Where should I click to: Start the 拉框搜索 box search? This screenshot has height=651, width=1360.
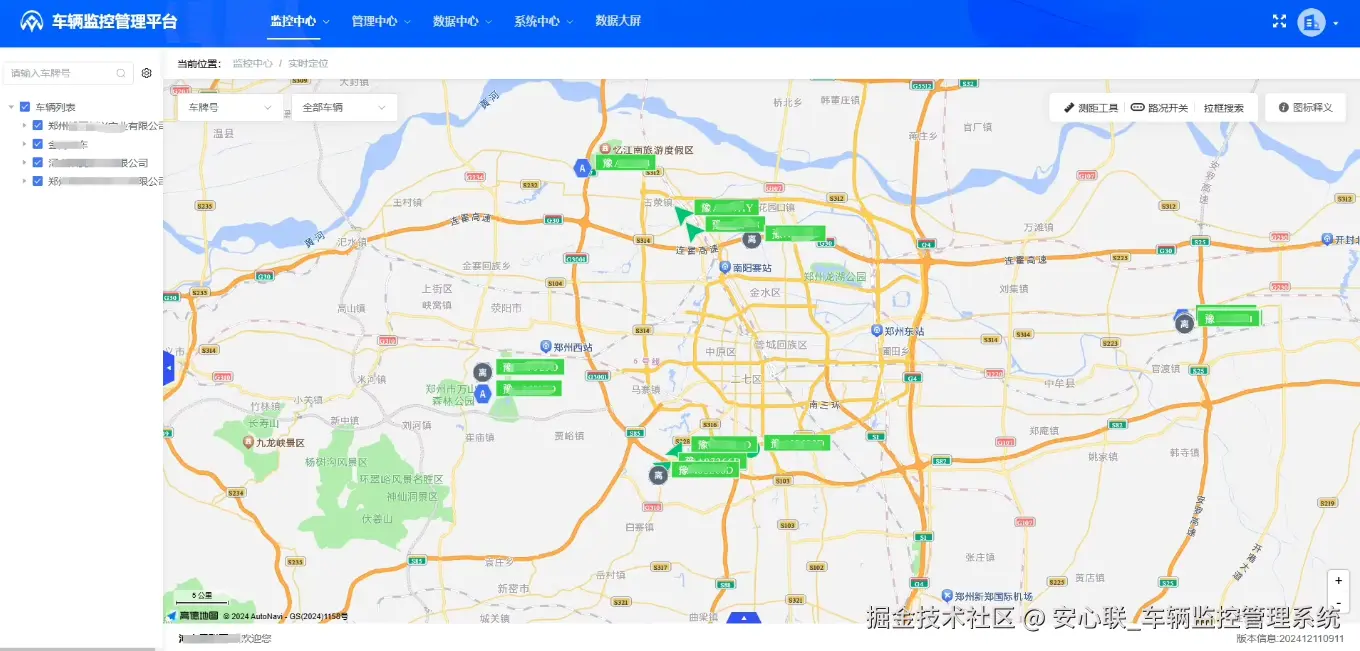coord(1224,107)
